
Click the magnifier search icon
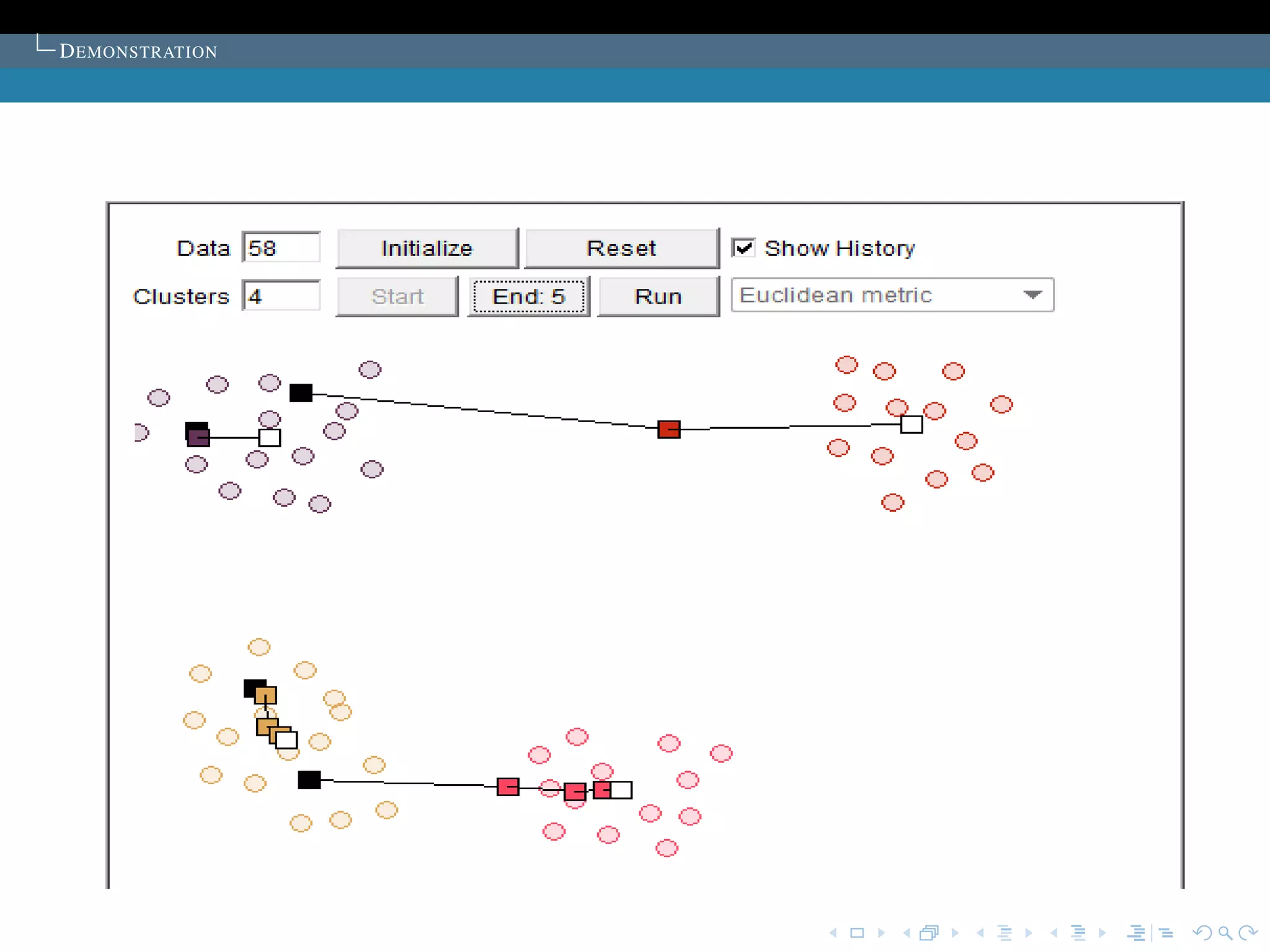click(x=1225, y=933)
